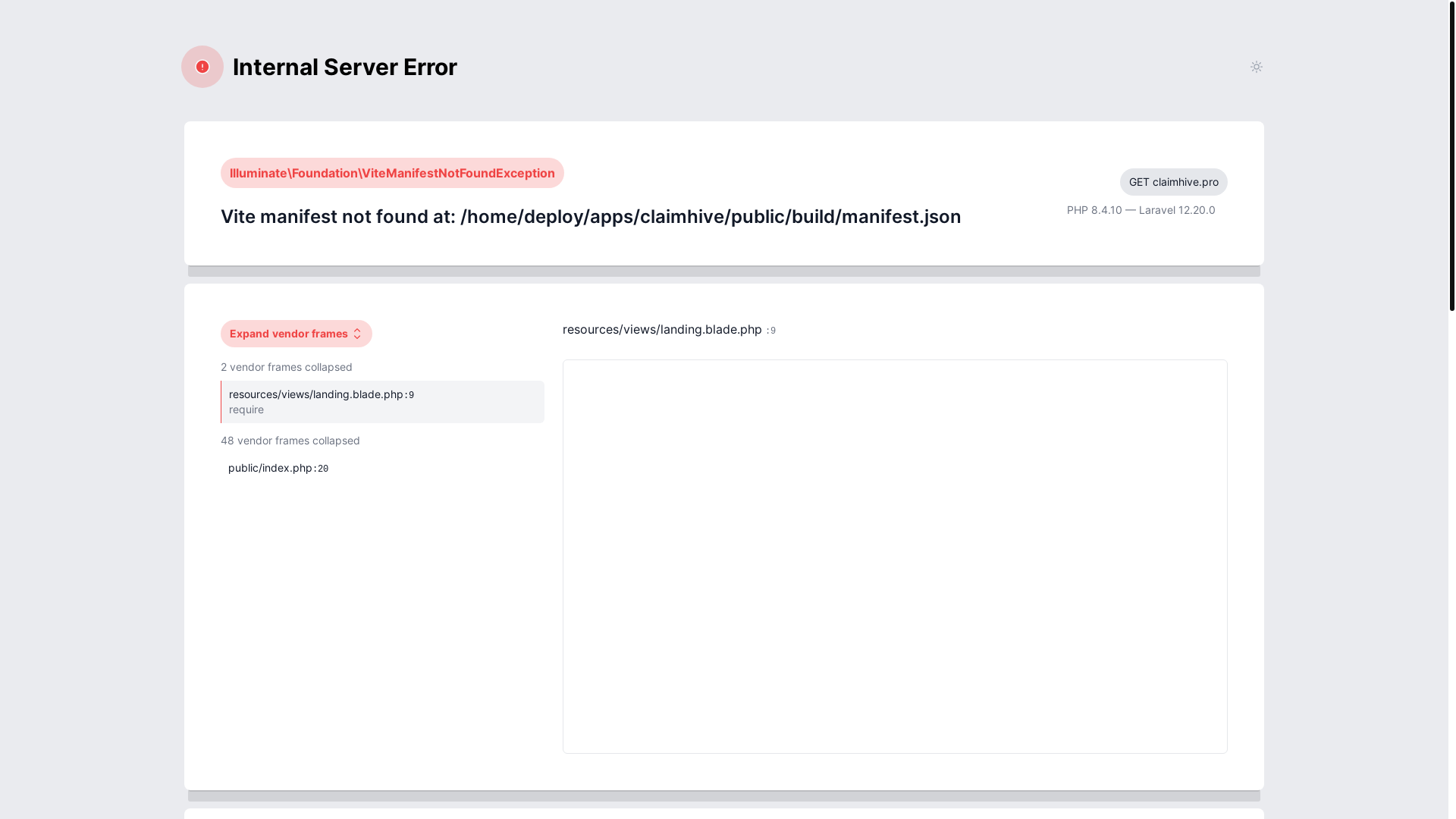Click the ViteManifestNotFoundException class badge
This screenshot has height=819, width=1456.
click(392, 173)
